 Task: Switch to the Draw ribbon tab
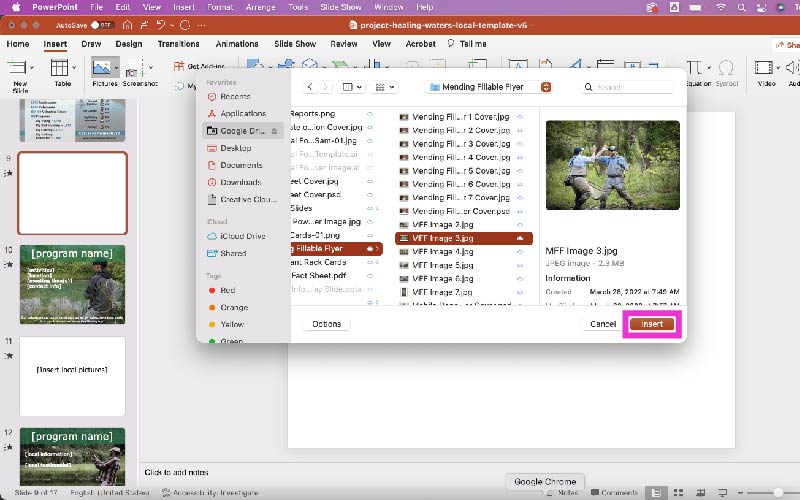(x=91, y=44)
